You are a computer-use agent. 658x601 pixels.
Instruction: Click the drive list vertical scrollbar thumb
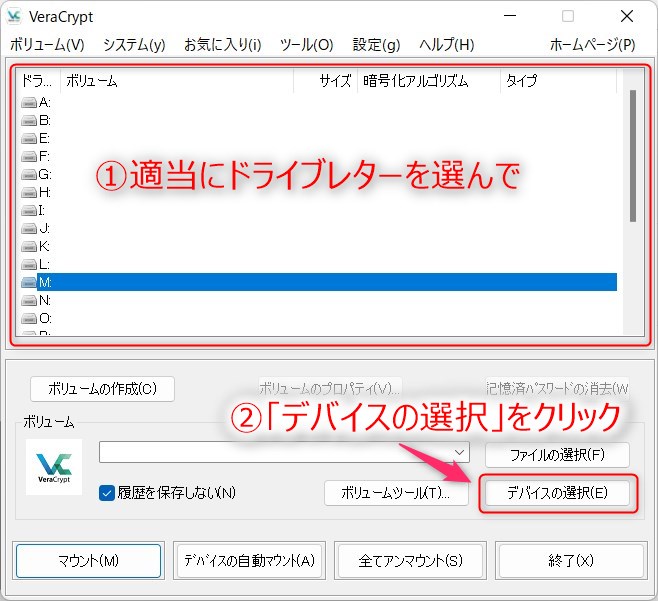pos(633,156)
